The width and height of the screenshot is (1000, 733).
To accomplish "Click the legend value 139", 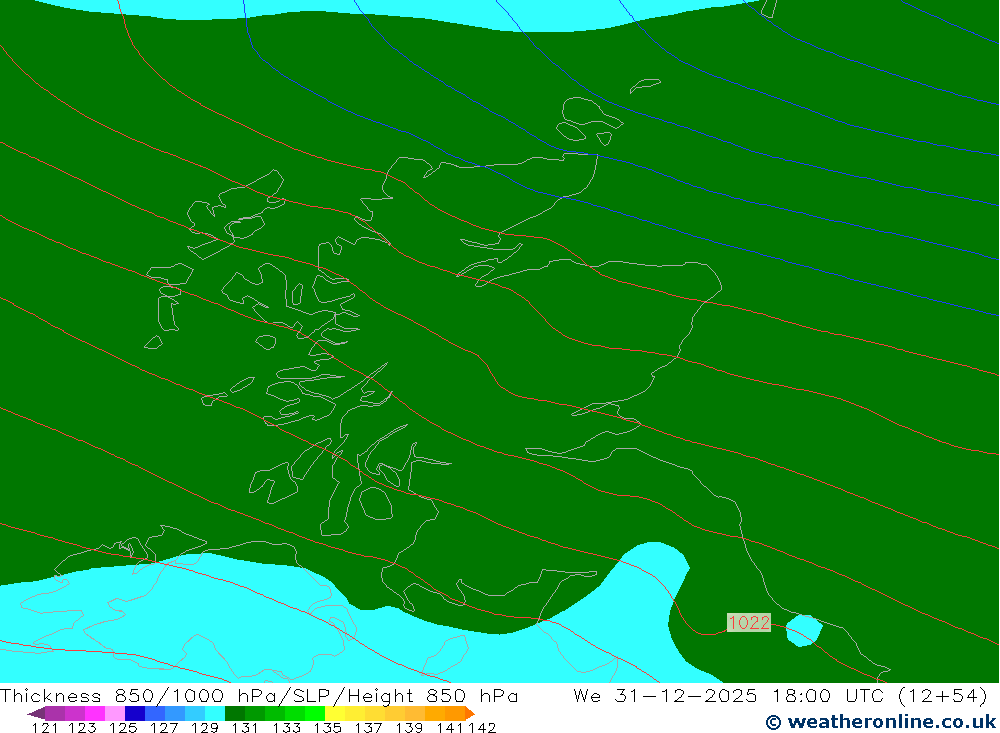I will [x=409, y=727].
